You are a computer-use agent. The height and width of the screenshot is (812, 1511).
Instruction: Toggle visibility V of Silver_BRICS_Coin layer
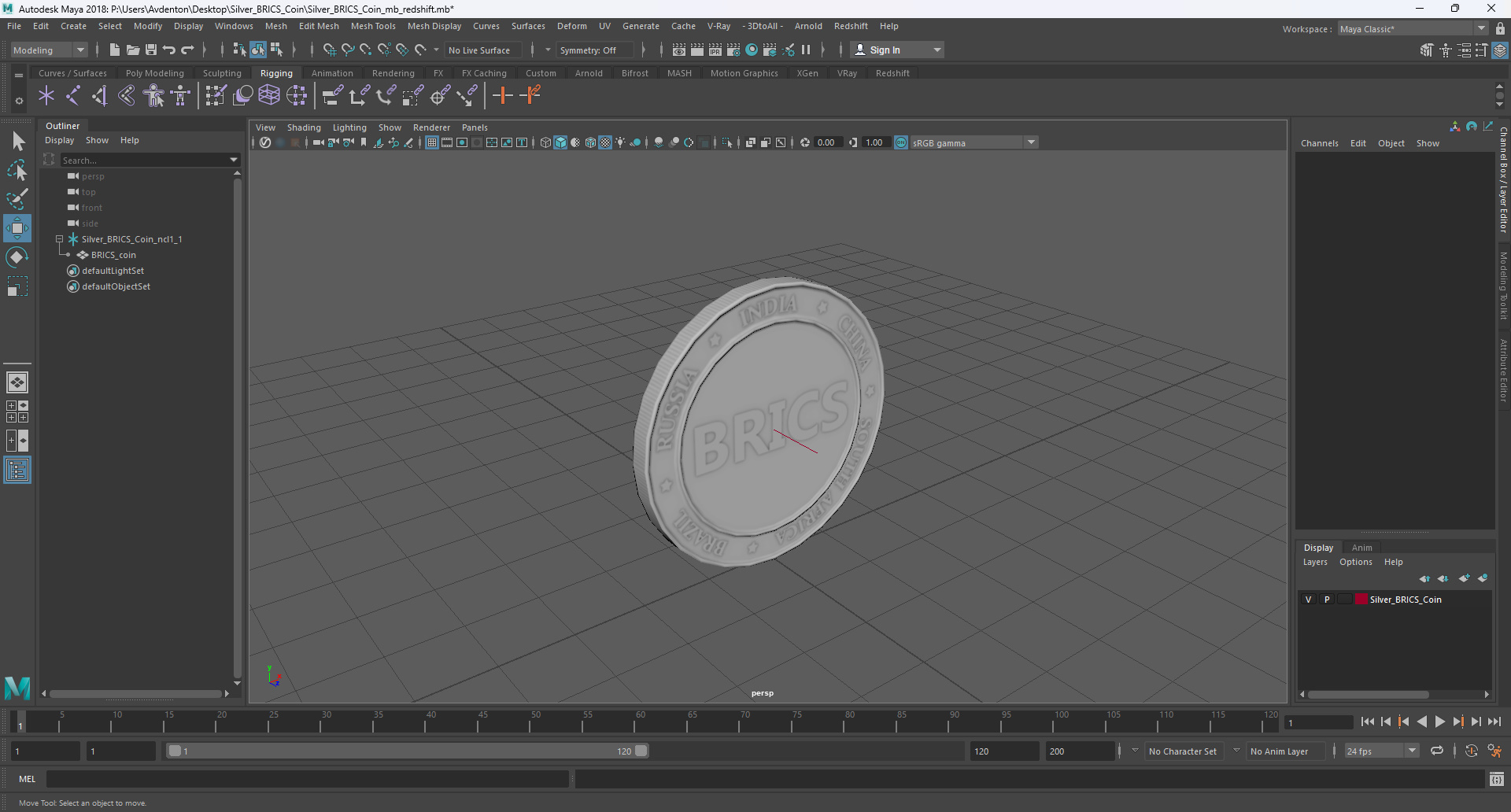point(1309,600)
